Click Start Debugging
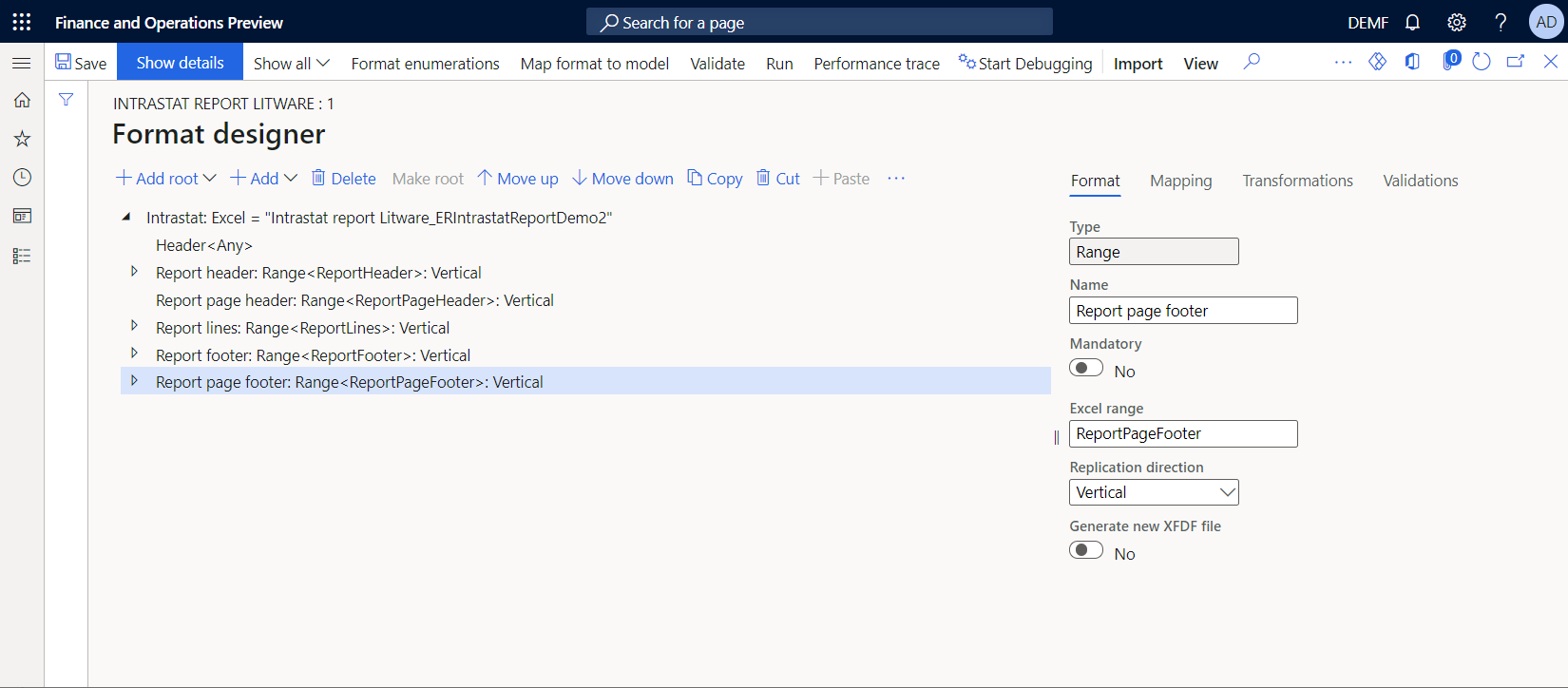This screenshot has height=688, width=1568. [x=1025, y=63]
